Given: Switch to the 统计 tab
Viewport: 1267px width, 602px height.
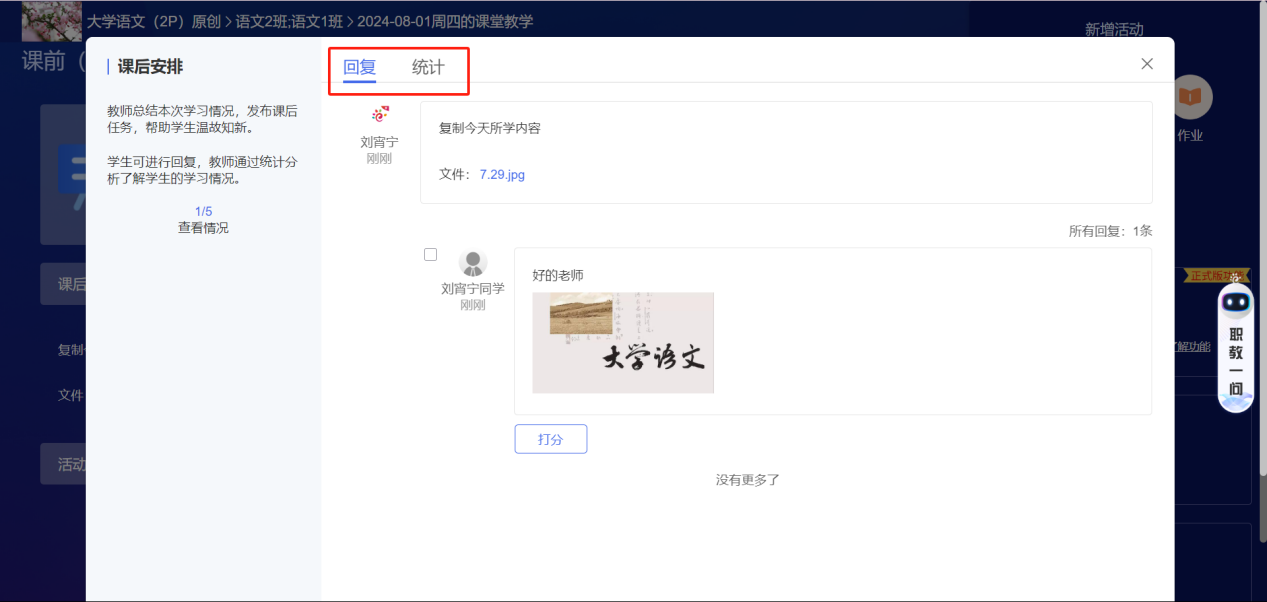Looking at the screenshot, I should [x=428, y=67].
